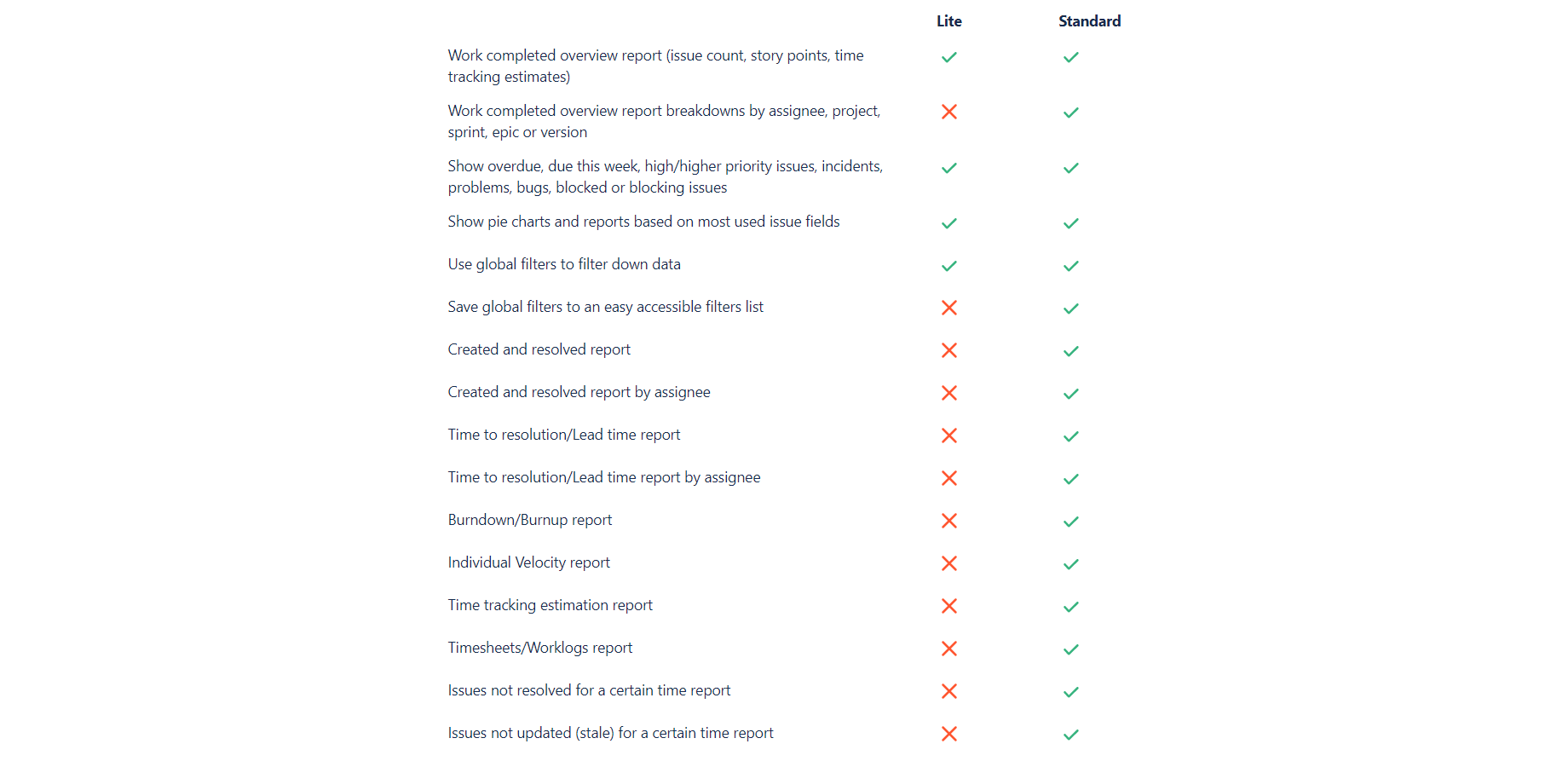
Task: Select the Standard column header
Action: [x=1089, y=21]
